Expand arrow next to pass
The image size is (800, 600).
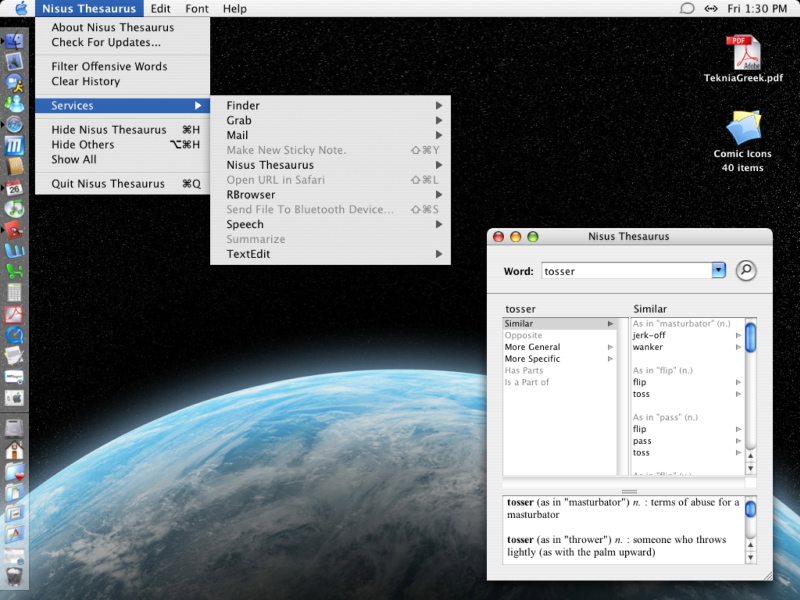click(x=738, y=441)
